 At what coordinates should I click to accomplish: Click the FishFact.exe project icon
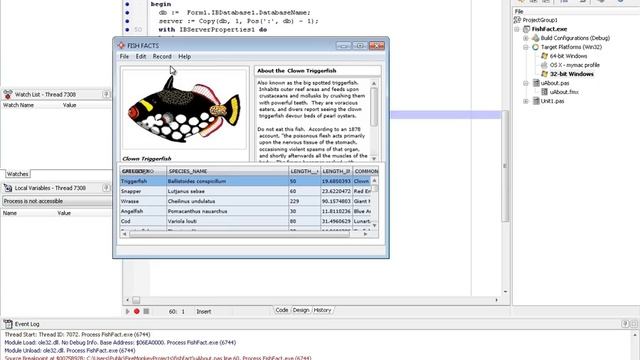pyautogui.click(x=527, y=29)
